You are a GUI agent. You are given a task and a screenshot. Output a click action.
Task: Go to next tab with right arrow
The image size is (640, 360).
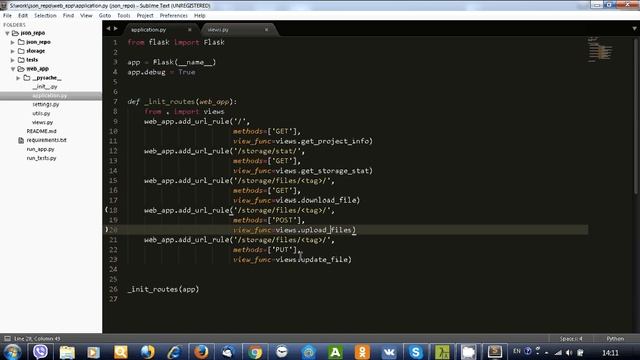point(116,29)
